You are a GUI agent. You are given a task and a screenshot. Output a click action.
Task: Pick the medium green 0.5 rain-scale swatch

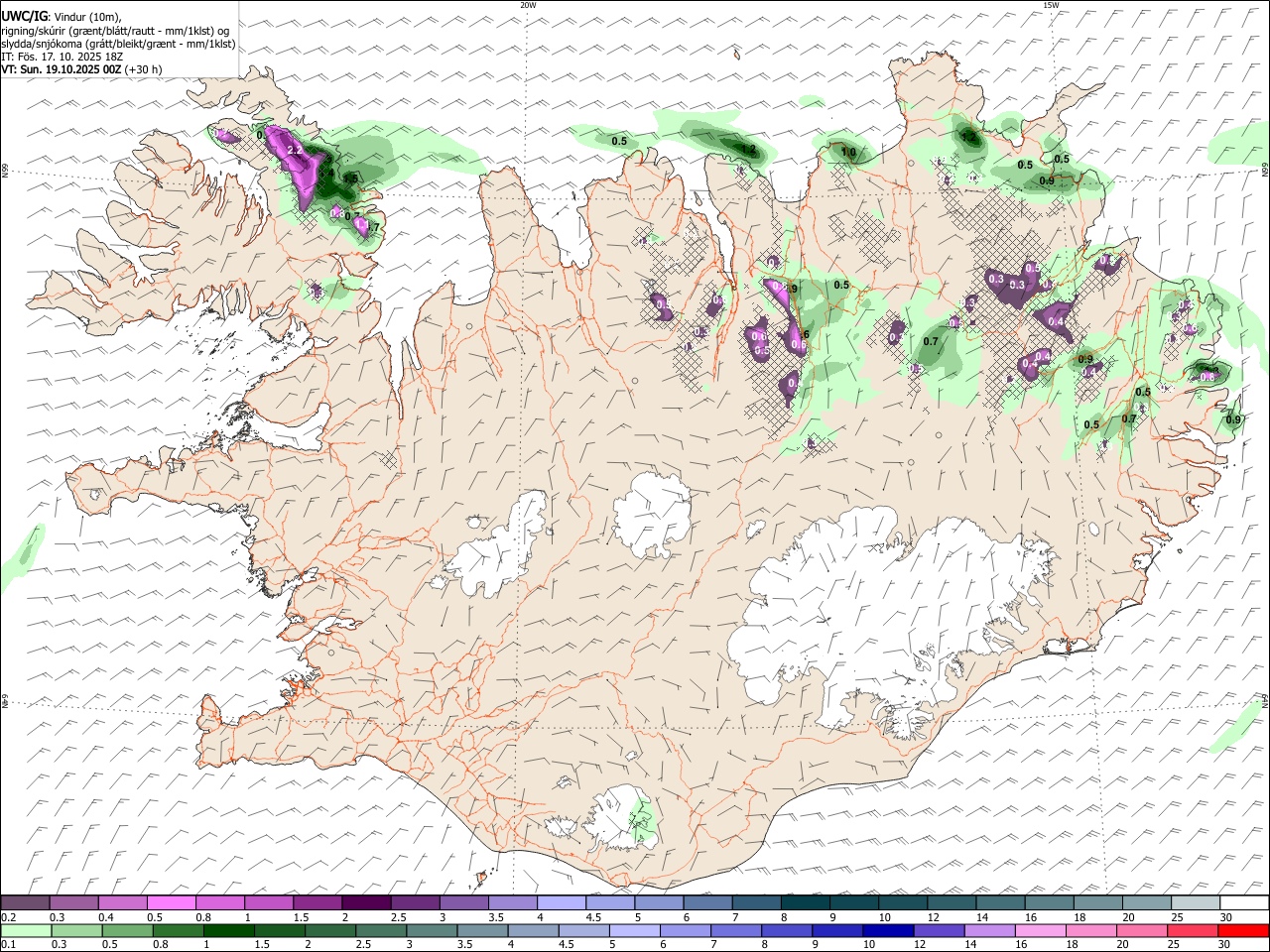click(127, 930)
